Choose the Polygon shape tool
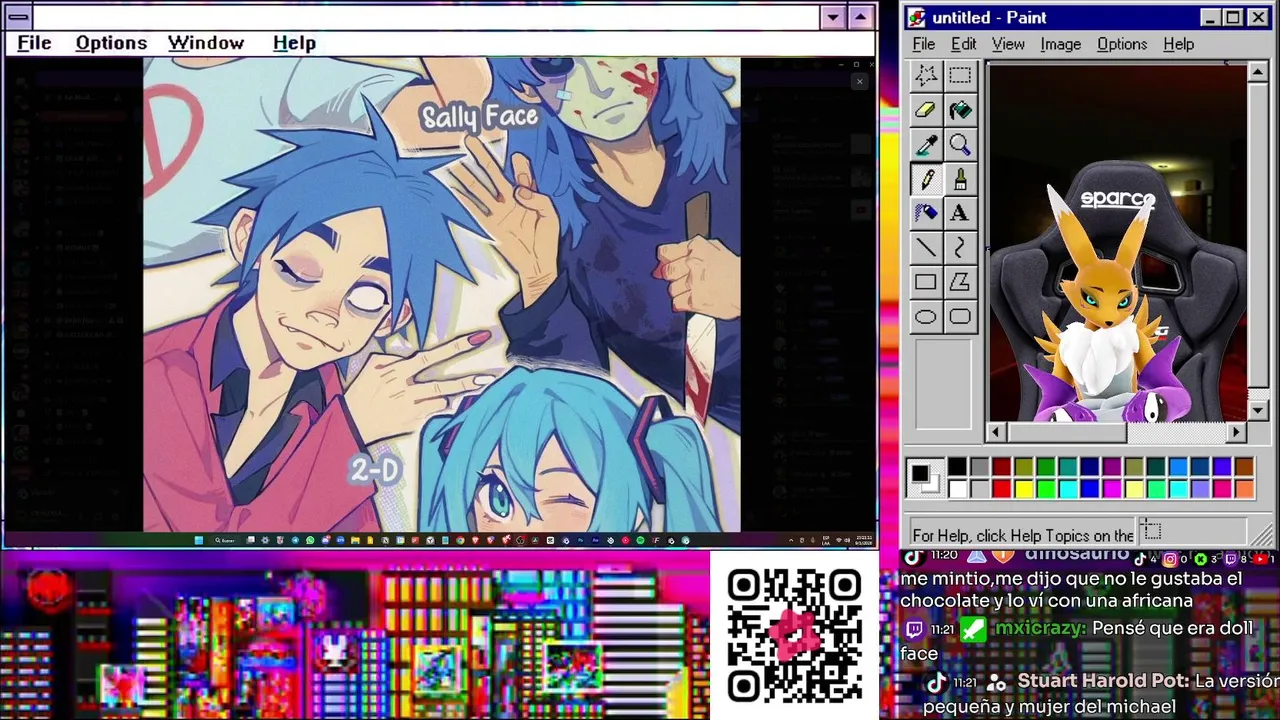 (x=960, y=282)
